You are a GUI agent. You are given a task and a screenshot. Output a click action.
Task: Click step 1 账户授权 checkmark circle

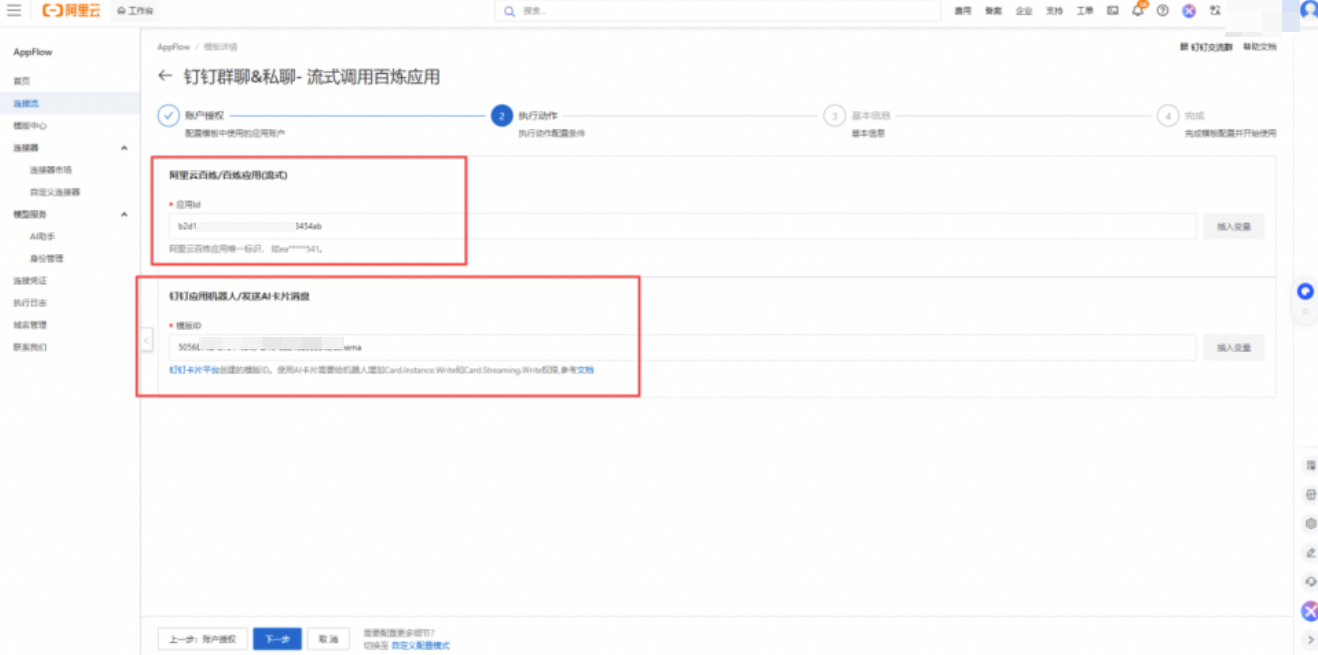coord(168,116)
